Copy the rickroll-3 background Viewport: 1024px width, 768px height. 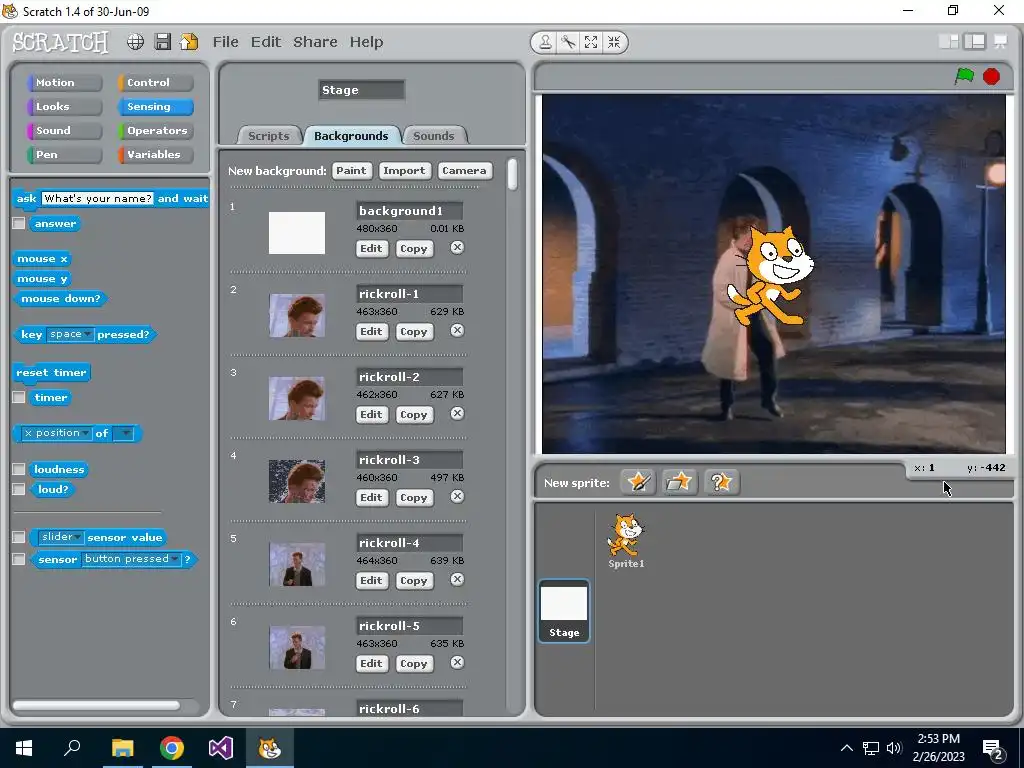(x=414, y=498)
